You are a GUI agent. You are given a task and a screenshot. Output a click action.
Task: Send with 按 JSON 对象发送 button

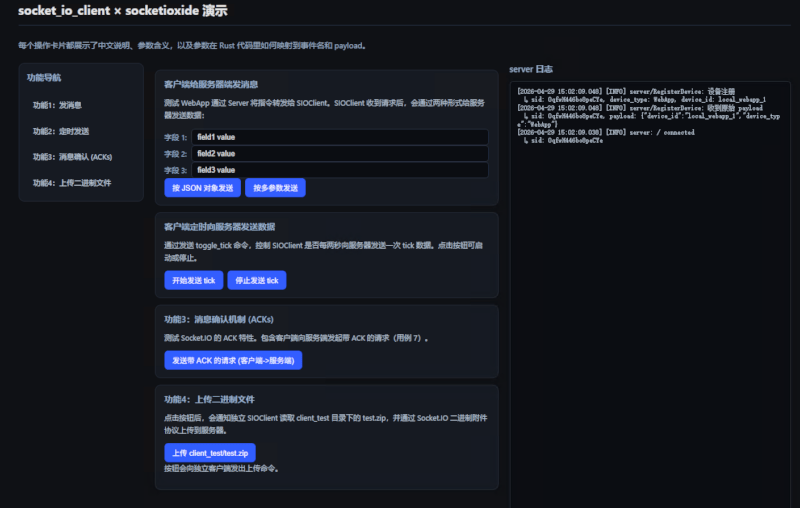(x=203, y=188)
